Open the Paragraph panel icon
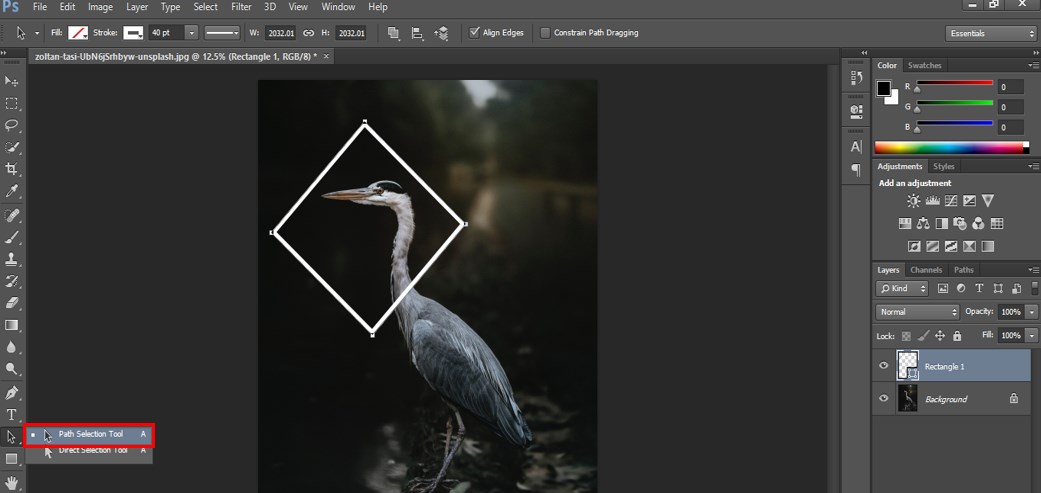 [x=856, y=170]
